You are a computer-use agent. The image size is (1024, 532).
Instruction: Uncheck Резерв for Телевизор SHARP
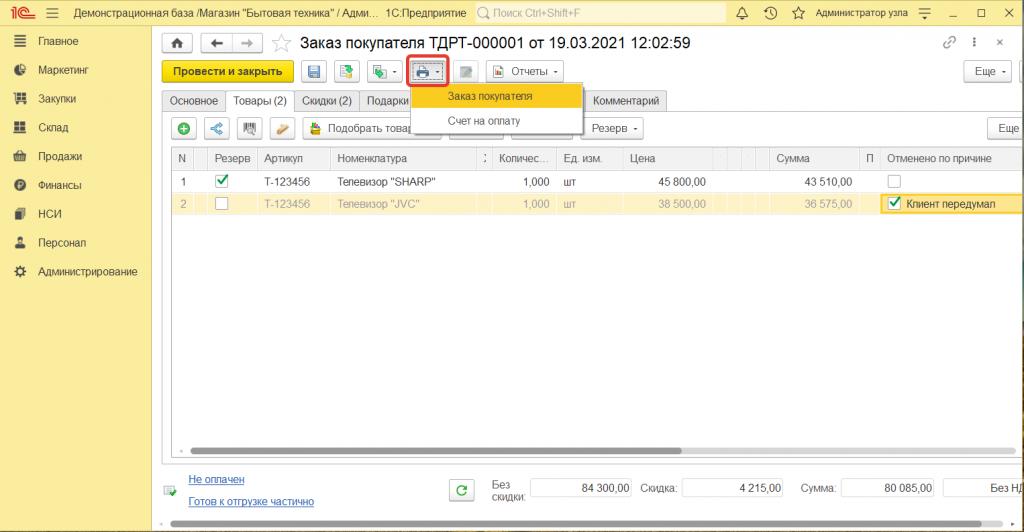click(222, 181)
